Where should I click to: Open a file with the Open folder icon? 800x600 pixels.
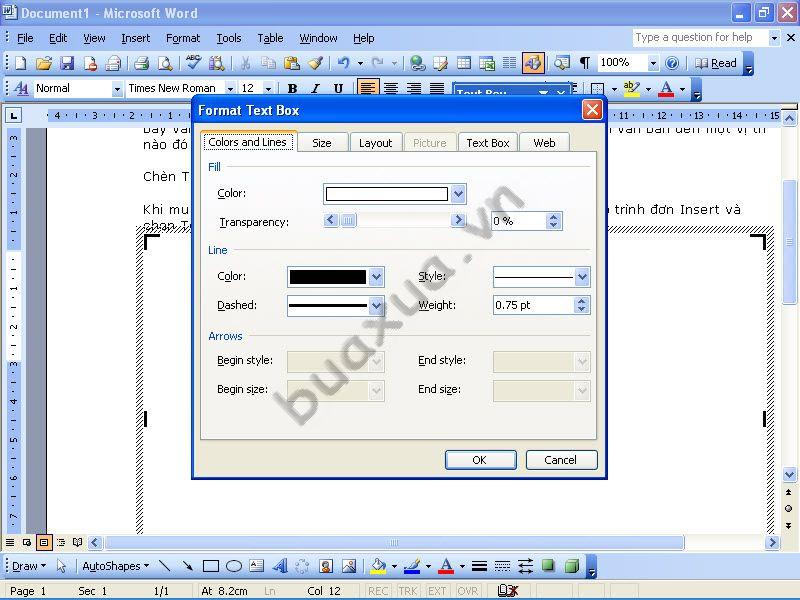click(x=44, y=63)
